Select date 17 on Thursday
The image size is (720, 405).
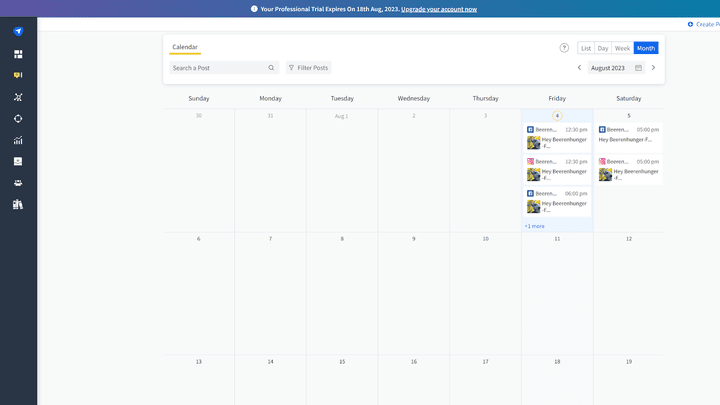click(x=485, y=362)
